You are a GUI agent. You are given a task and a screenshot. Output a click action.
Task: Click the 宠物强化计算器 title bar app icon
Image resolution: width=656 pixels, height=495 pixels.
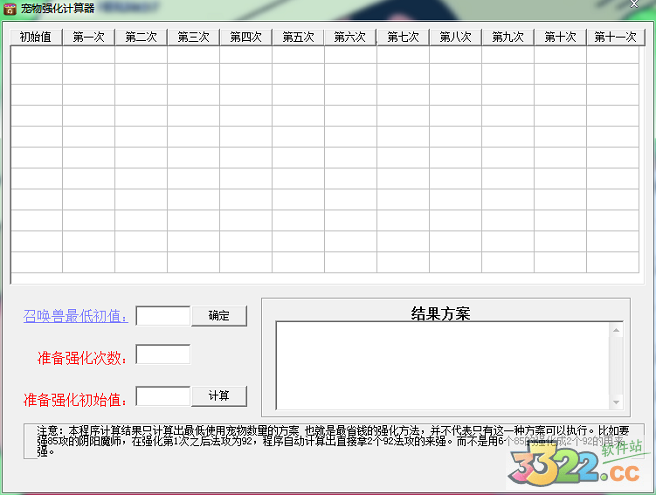pyautogui.click(x=10, y=8)
